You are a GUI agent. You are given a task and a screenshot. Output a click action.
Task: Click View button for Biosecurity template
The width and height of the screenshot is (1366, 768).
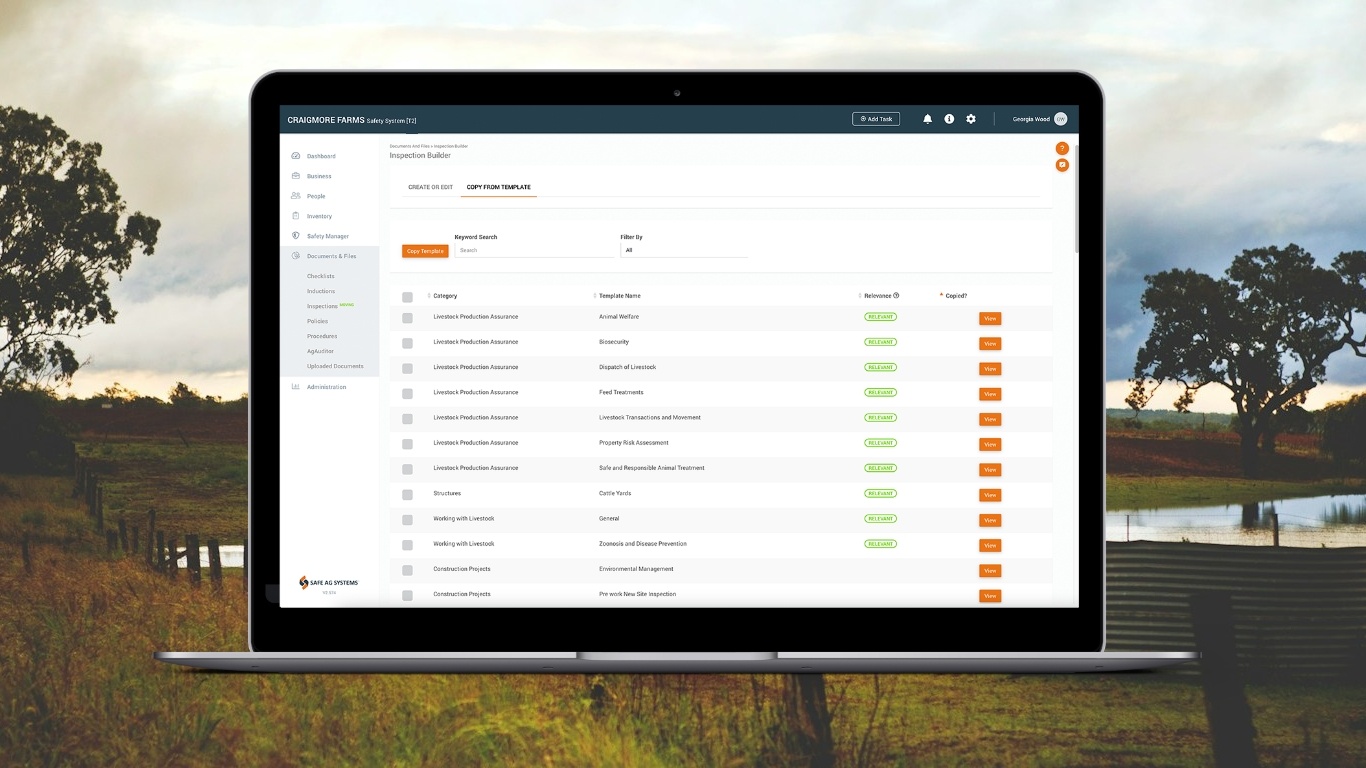[x=989, y=344]
